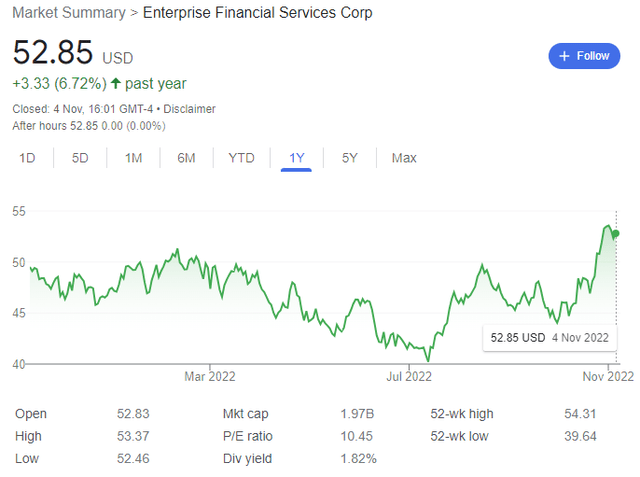Screen dimensions: 640x477
Task: Click the 52-wk high value 54.31
Action: tap(580, 414)
